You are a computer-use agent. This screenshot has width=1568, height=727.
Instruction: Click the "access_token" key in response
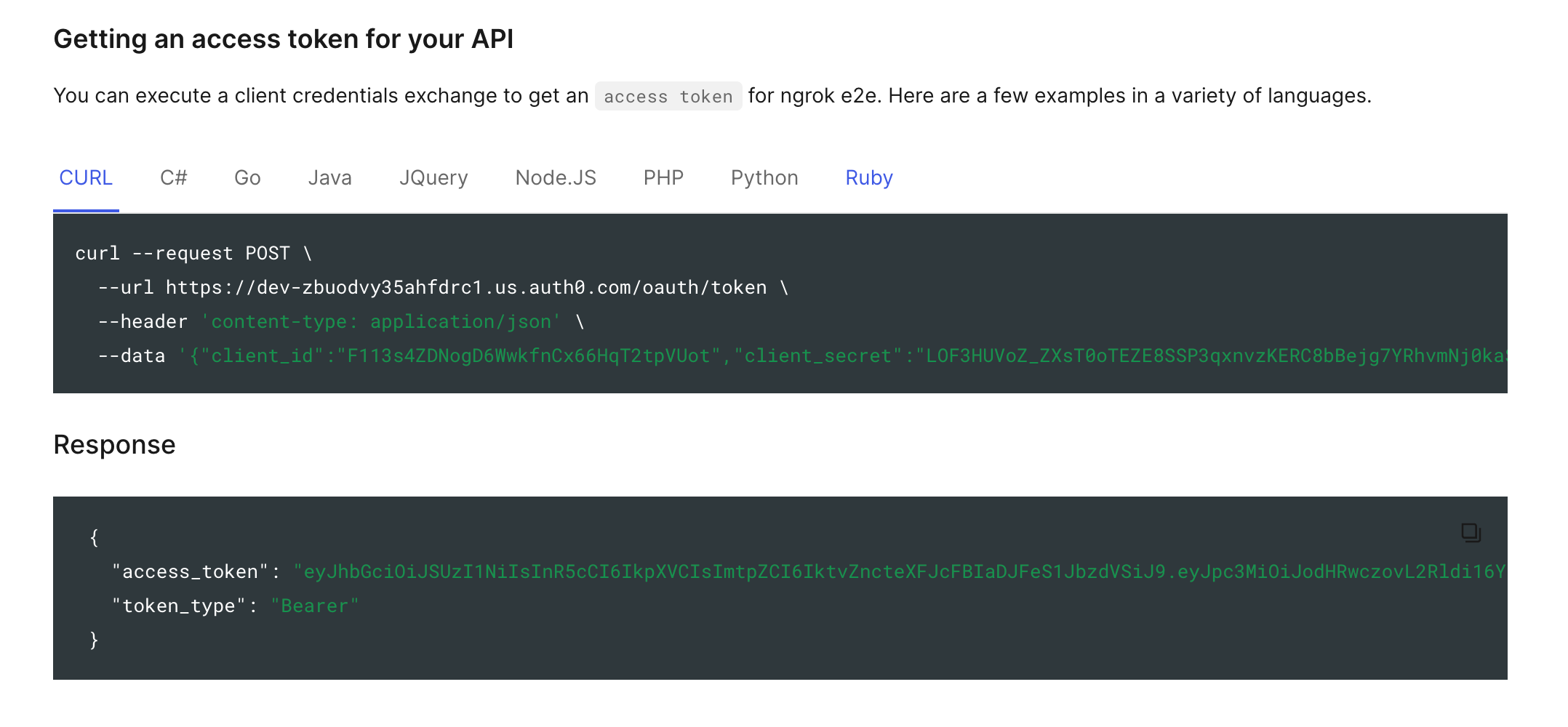tap(191, 571)
